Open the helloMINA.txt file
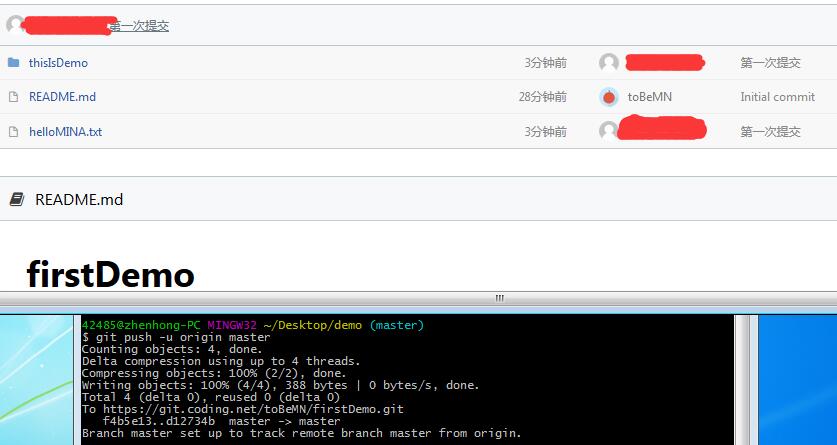This screenshot has height=445, width=837. pyautogui.click(x=65, y=131)
